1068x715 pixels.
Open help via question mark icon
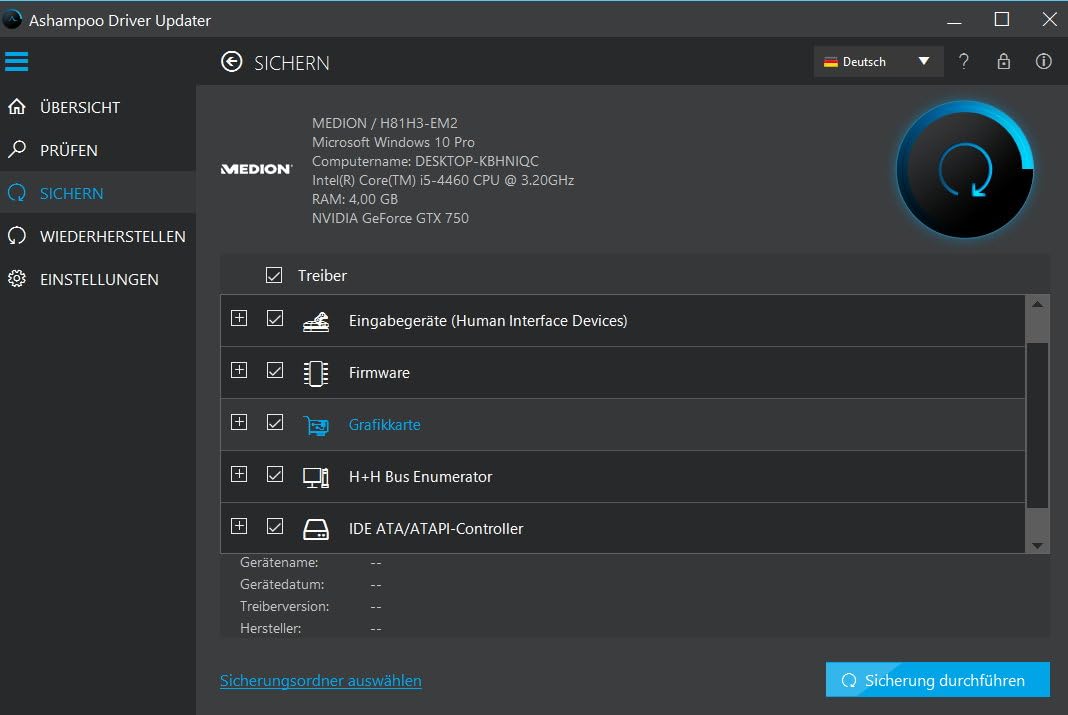click(x=963, y=61)
